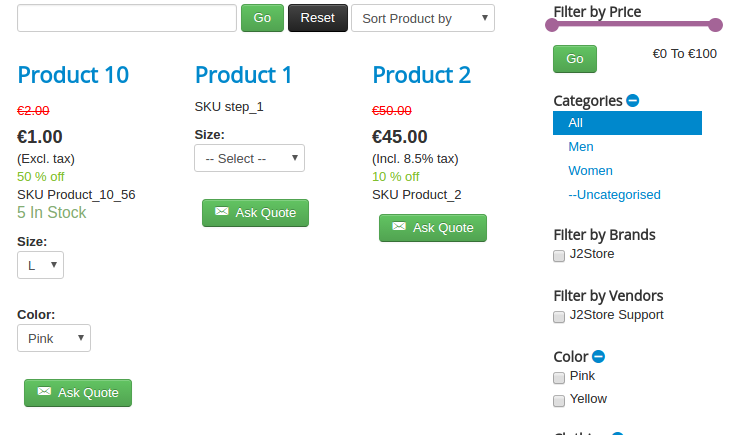The height and width of the screenshot is (435, 733).
Task: Click envelope icon on Product 10 quote button
Action: (x=44, y=392)
